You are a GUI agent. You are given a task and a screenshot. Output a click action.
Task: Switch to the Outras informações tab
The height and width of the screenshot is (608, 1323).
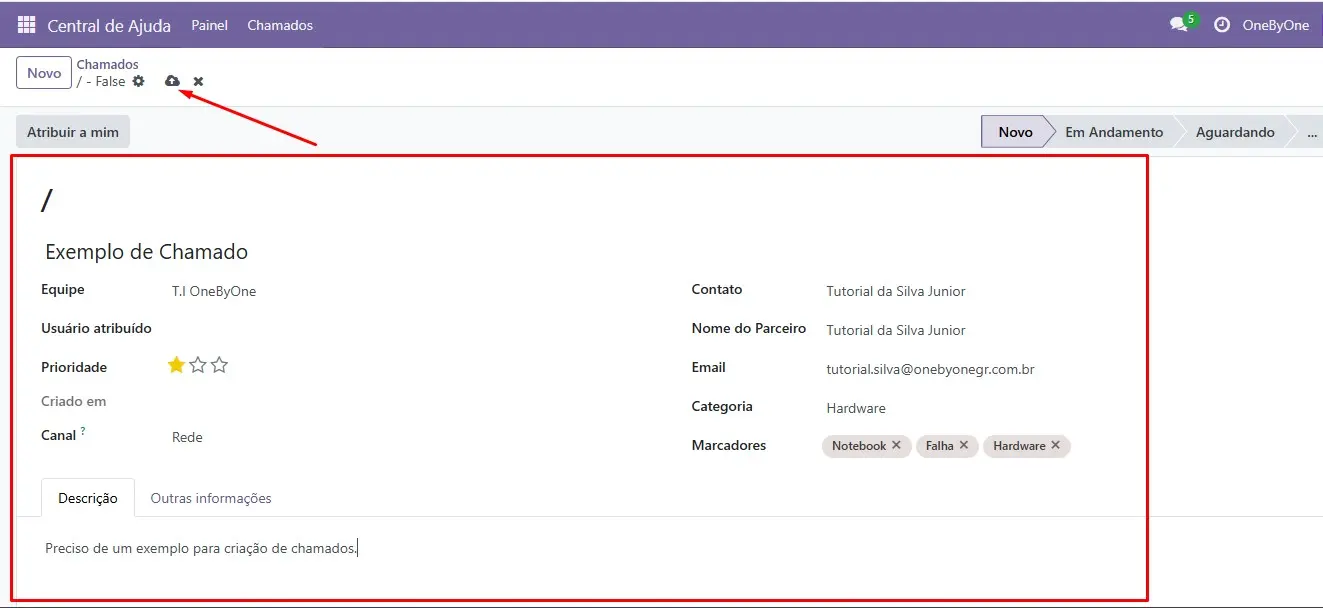[x=211, y=498]
